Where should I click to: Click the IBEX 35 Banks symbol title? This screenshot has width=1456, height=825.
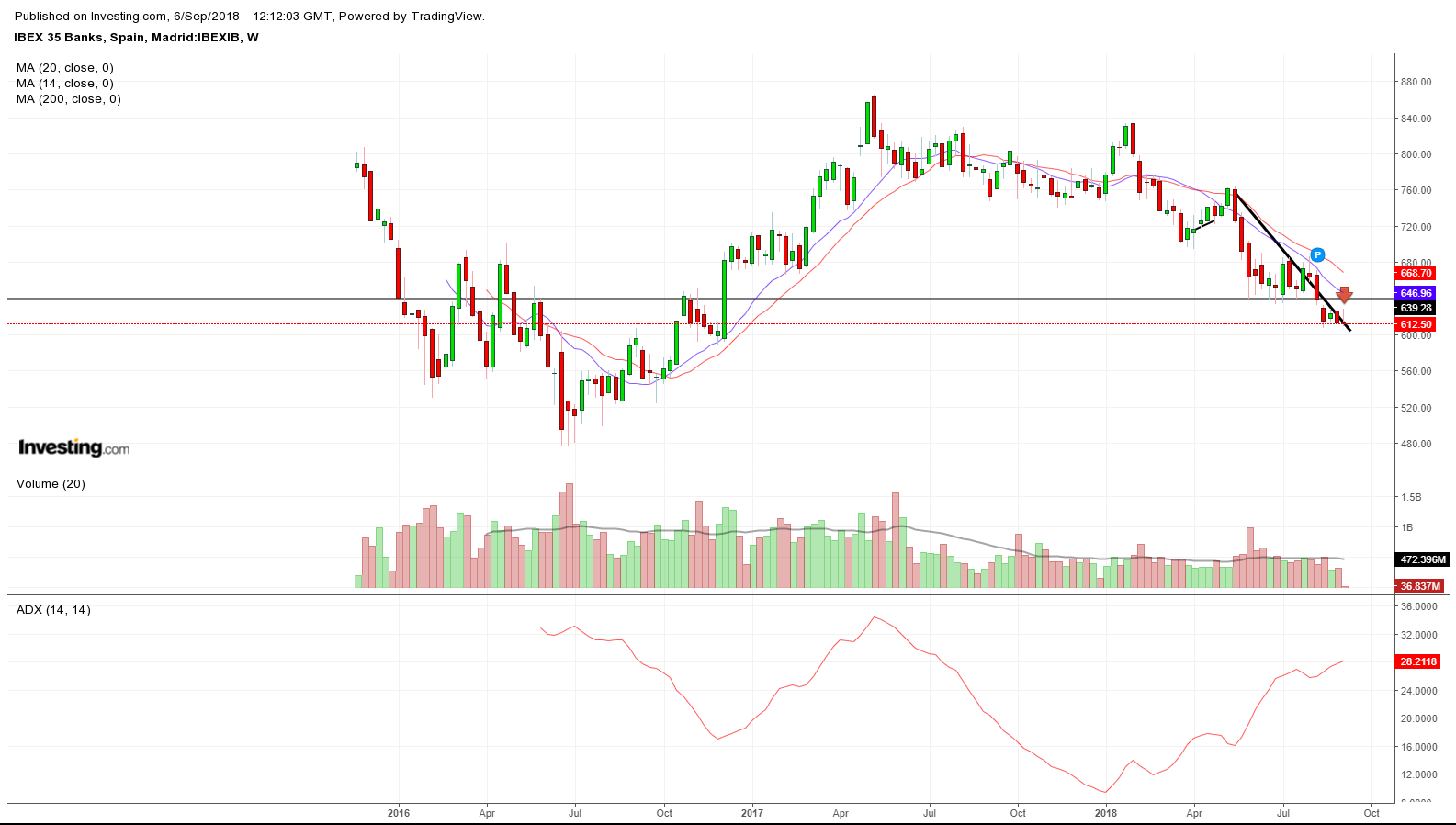coord(136,38)
